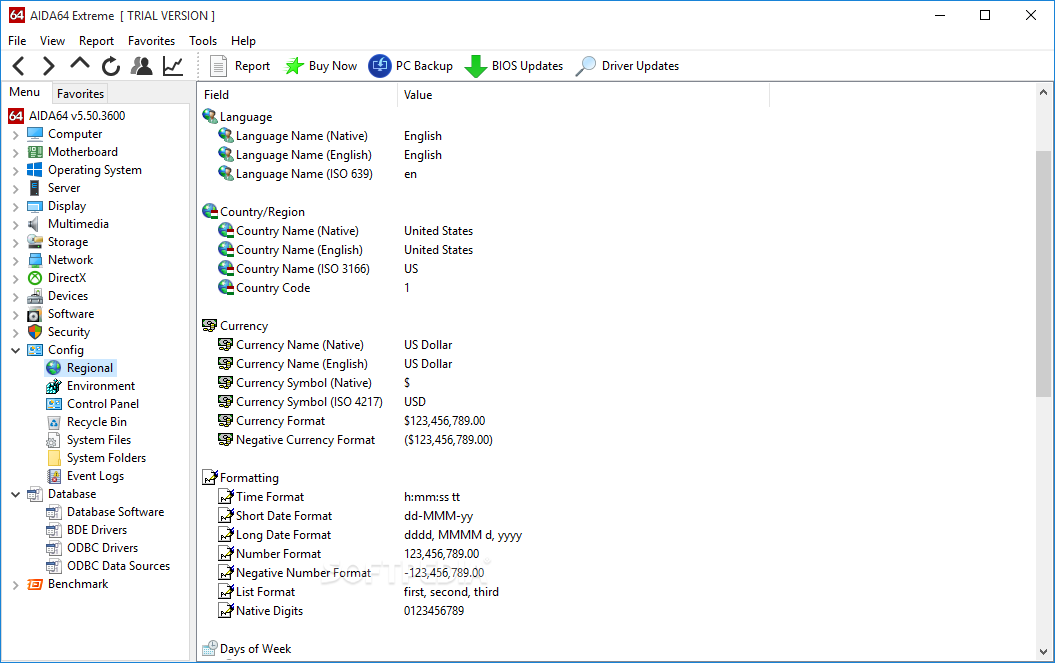Select the Security shield icon
This screenshot has height=663, width=1055.
tap(35, 332)
